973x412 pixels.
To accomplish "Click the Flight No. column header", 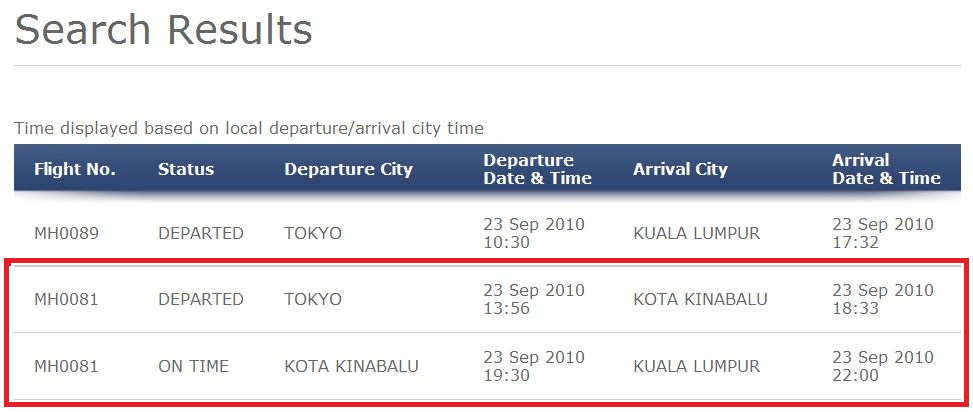I will 75,169.
